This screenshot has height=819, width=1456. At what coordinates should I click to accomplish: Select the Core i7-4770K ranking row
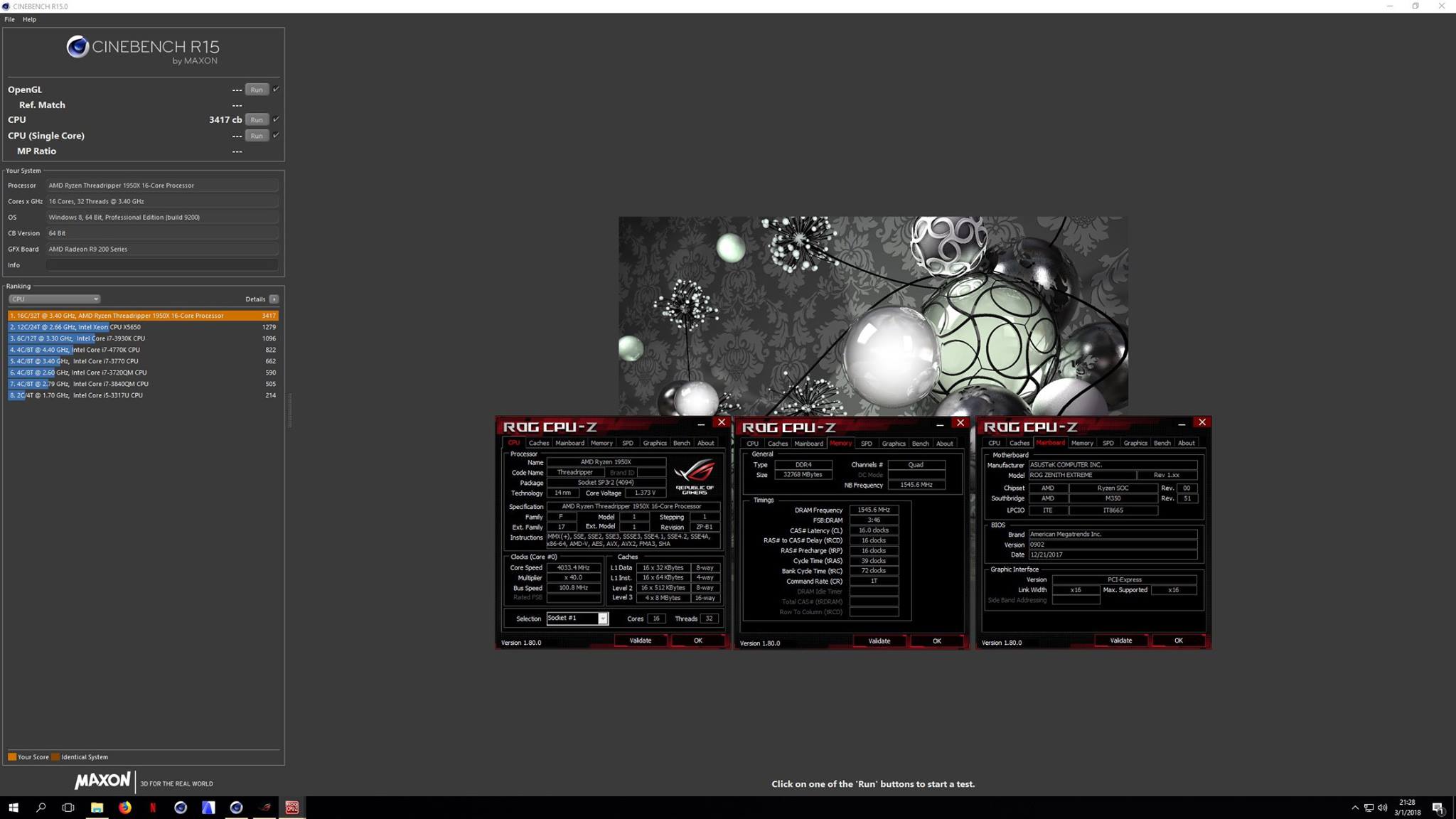tap(143, 350)
